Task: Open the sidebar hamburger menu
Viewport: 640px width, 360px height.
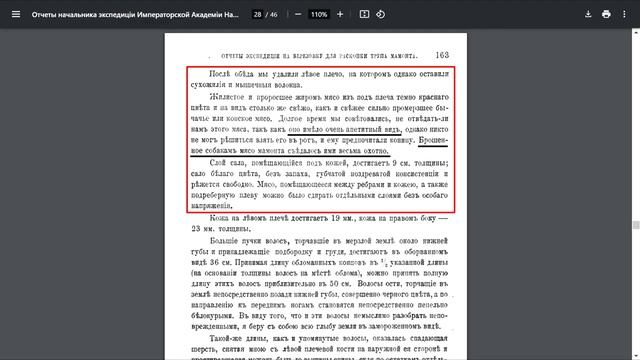Action: pos(16,14)
